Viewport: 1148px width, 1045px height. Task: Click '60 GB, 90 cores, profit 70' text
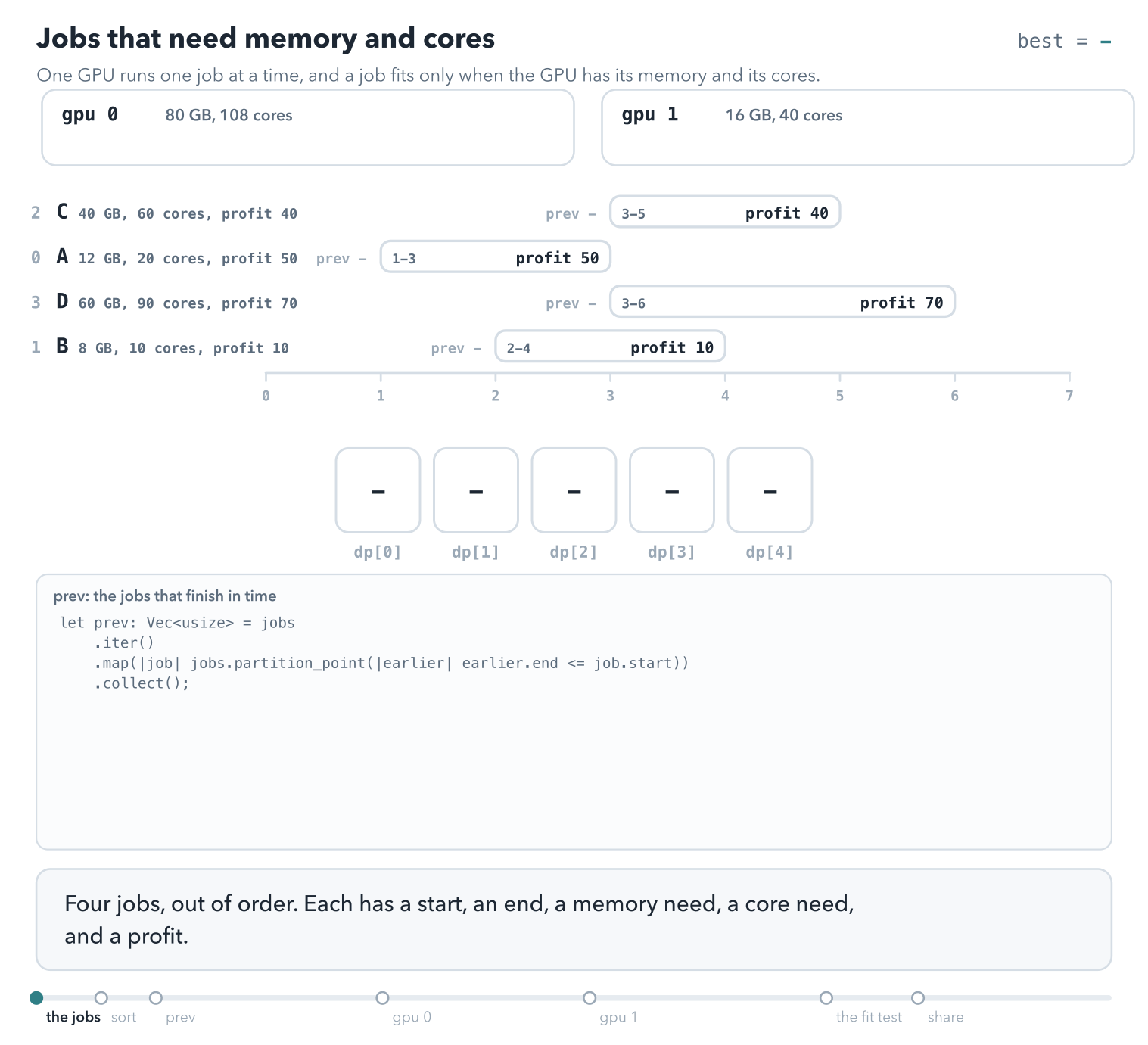pyautogui.click(x=188, y=303)
